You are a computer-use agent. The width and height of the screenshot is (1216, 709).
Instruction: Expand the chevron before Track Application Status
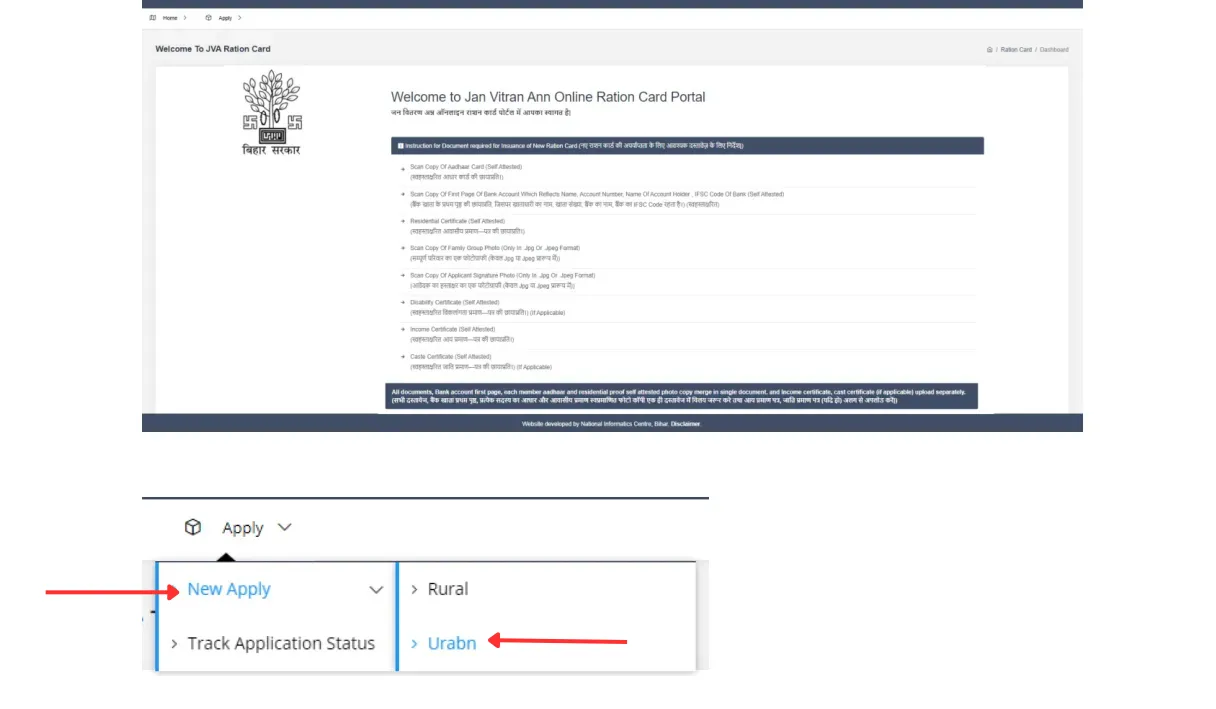[174, 644]
